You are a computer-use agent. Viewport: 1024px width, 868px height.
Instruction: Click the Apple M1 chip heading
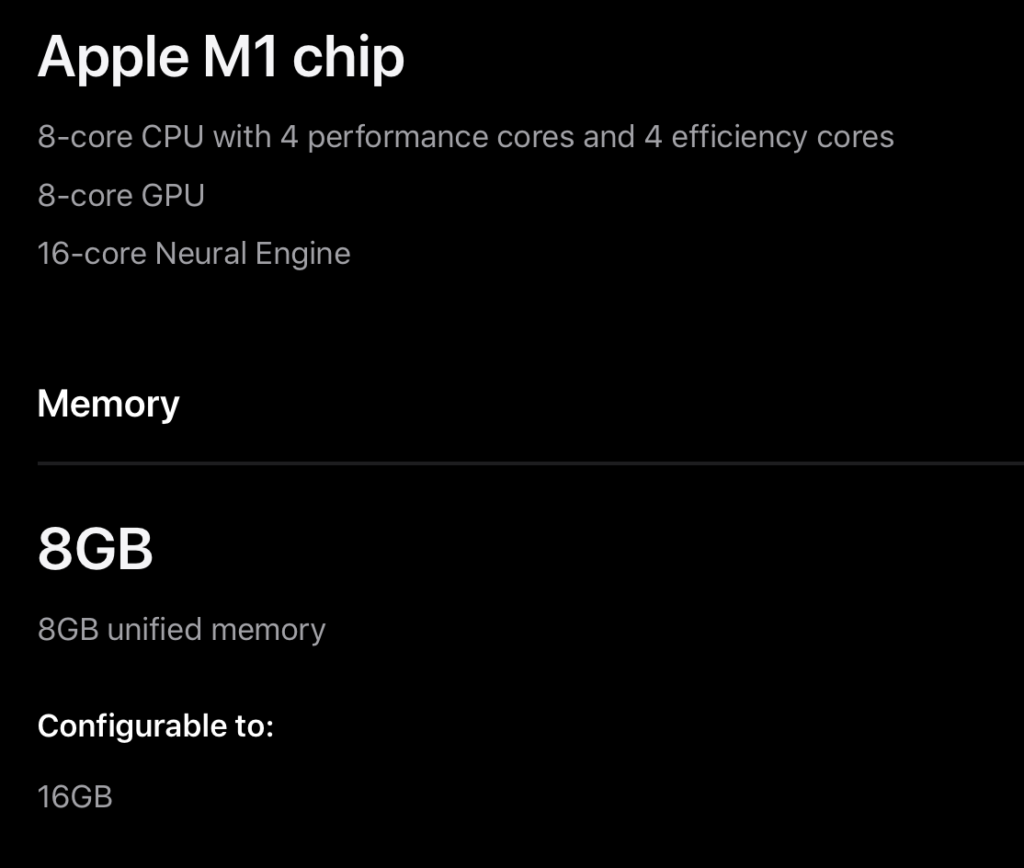(221, 59)
